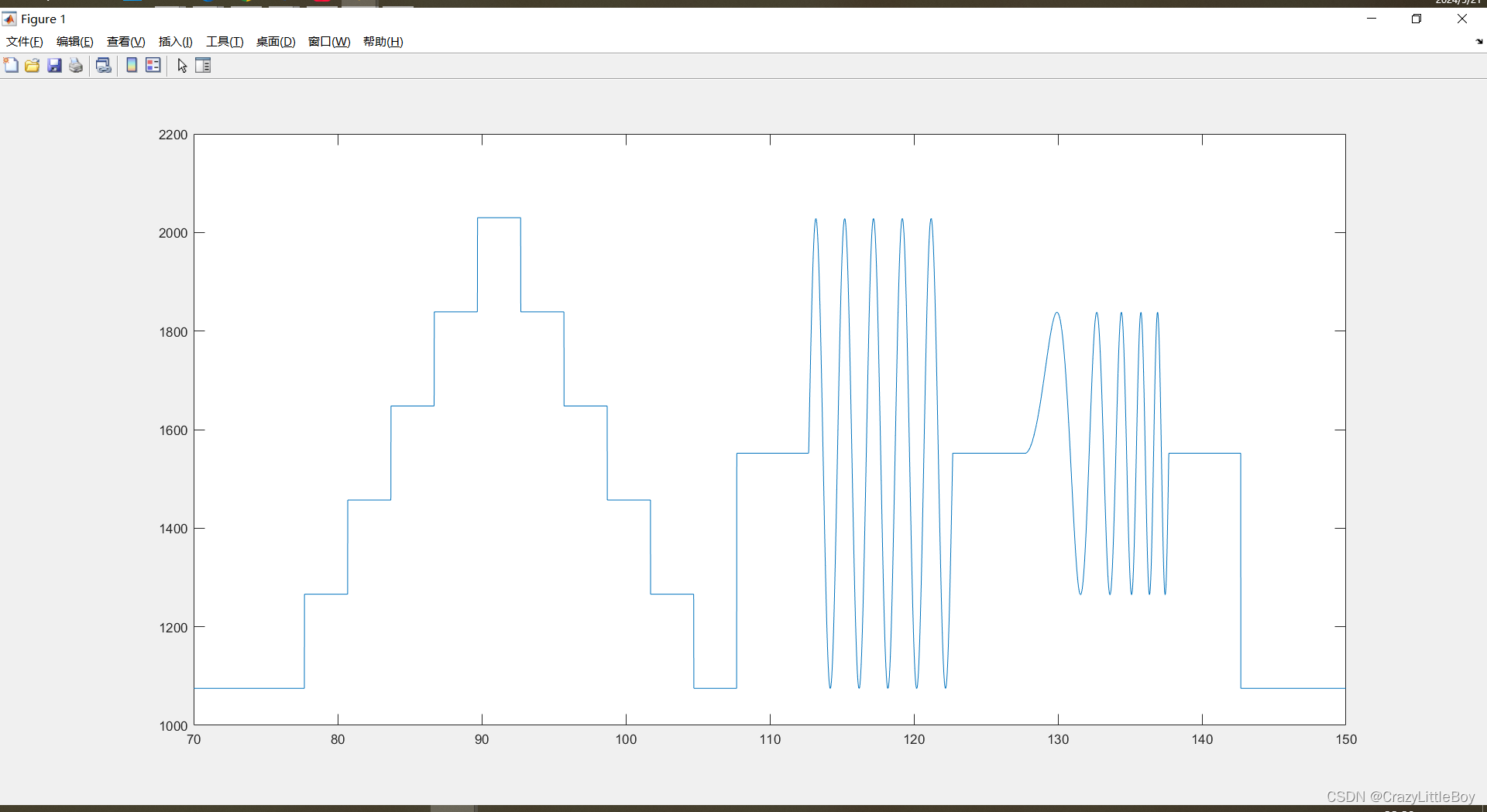Restore down the Figure 1 window
The height and width of the screenshot is (812, 1487).
coord(1417,19)
